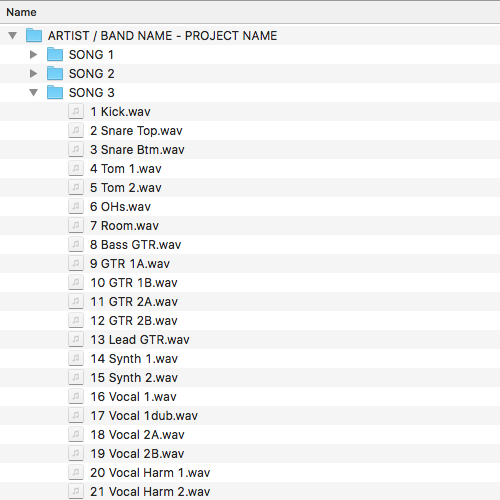This screenshot has height=500, width=500.
Task: Collapse the SONG 3 folder triangle
Action: coord(34,92)
